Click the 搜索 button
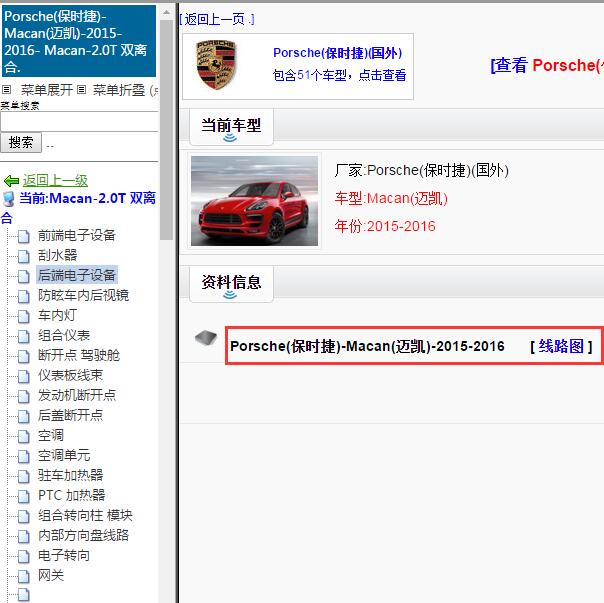Screen dimensions: 604x603 21,143
